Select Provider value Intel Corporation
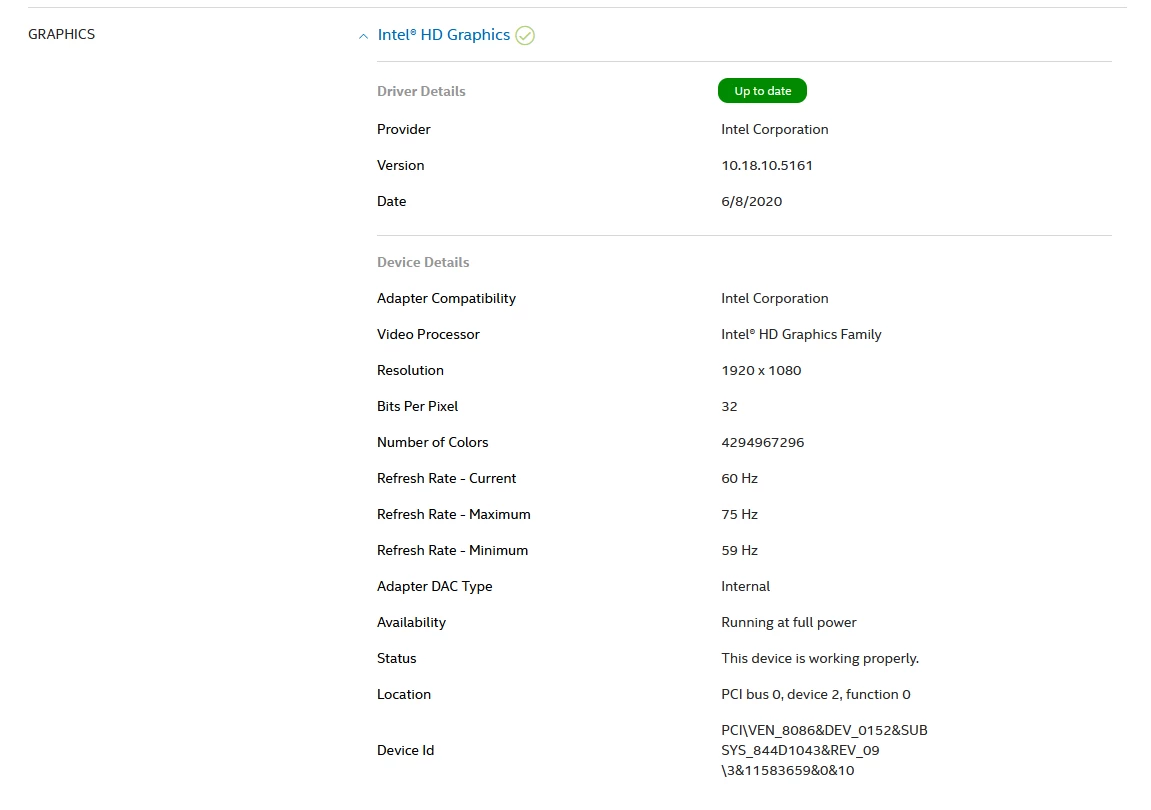This screenshot has height=810, width=1151. click(x=774, y=129)
